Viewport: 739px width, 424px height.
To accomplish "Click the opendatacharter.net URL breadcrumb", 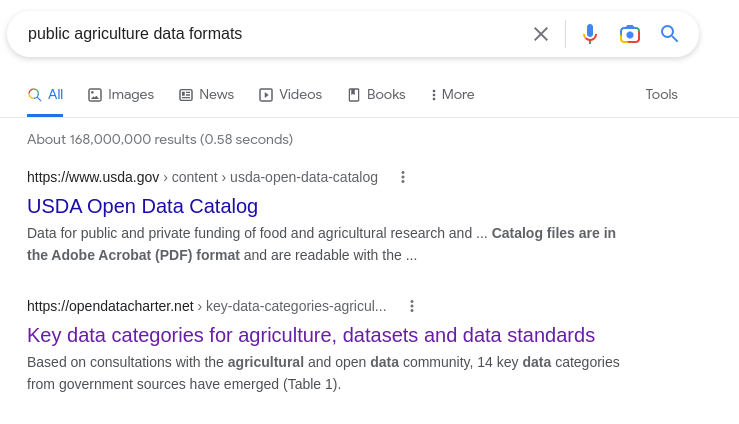I will pyautogui.click(x=206, y=306).
